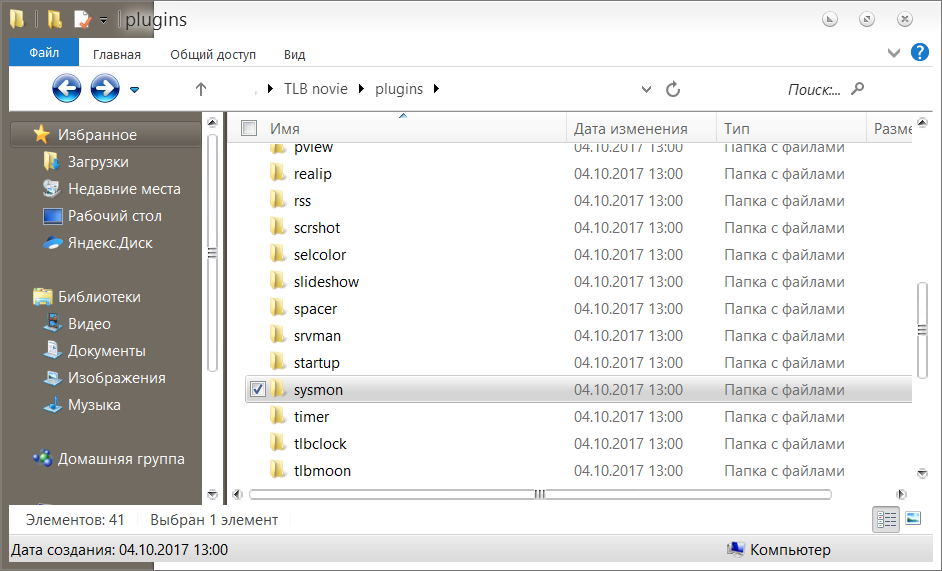Go up one folder level
942x571 pixels.
200,89
